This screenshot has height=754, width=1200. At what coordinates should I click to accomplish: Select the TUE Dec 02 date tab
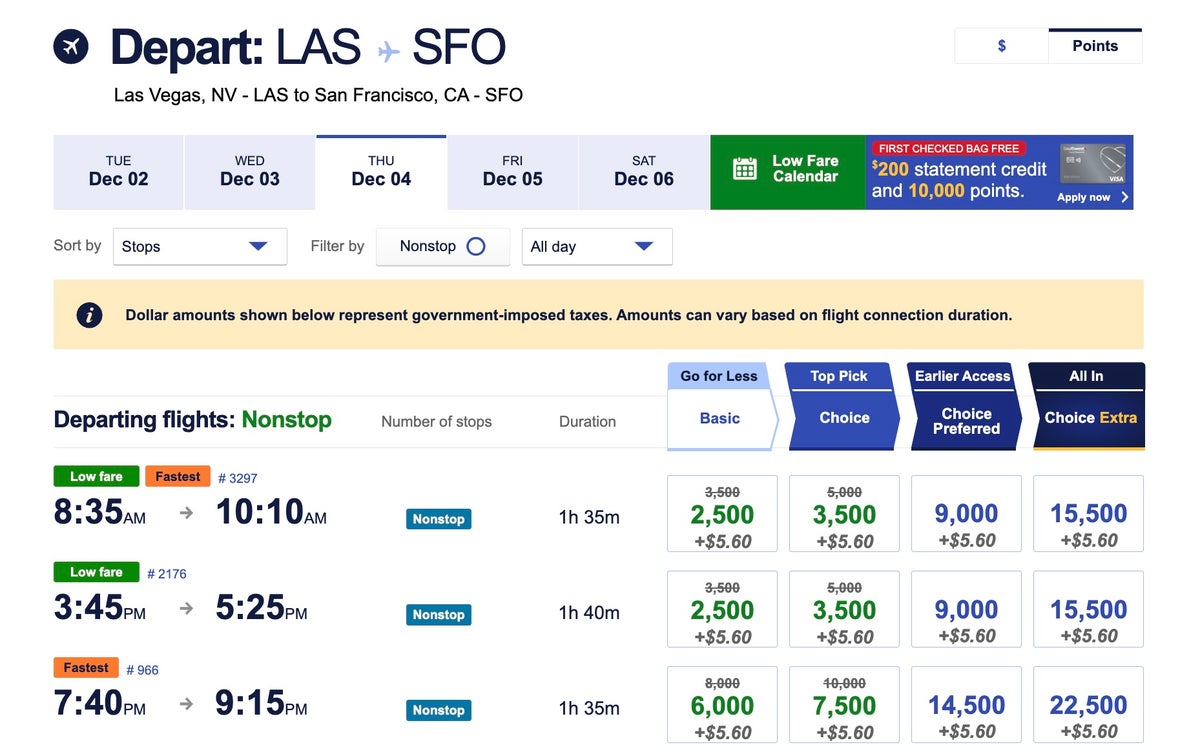coord(118,172)
